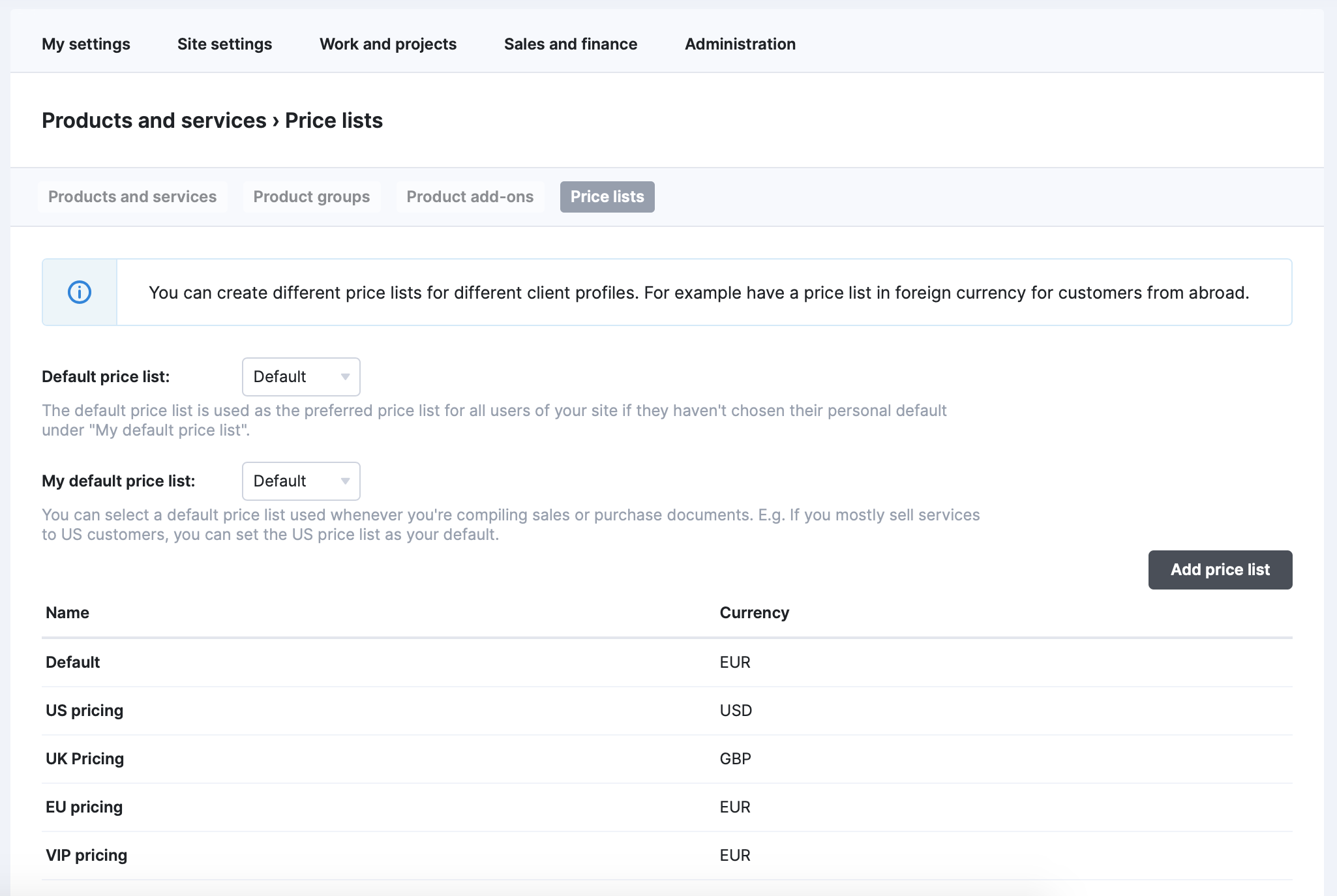Screen dimensions: 1337x896
Task: Open Site settings menu
Action: 224,44
